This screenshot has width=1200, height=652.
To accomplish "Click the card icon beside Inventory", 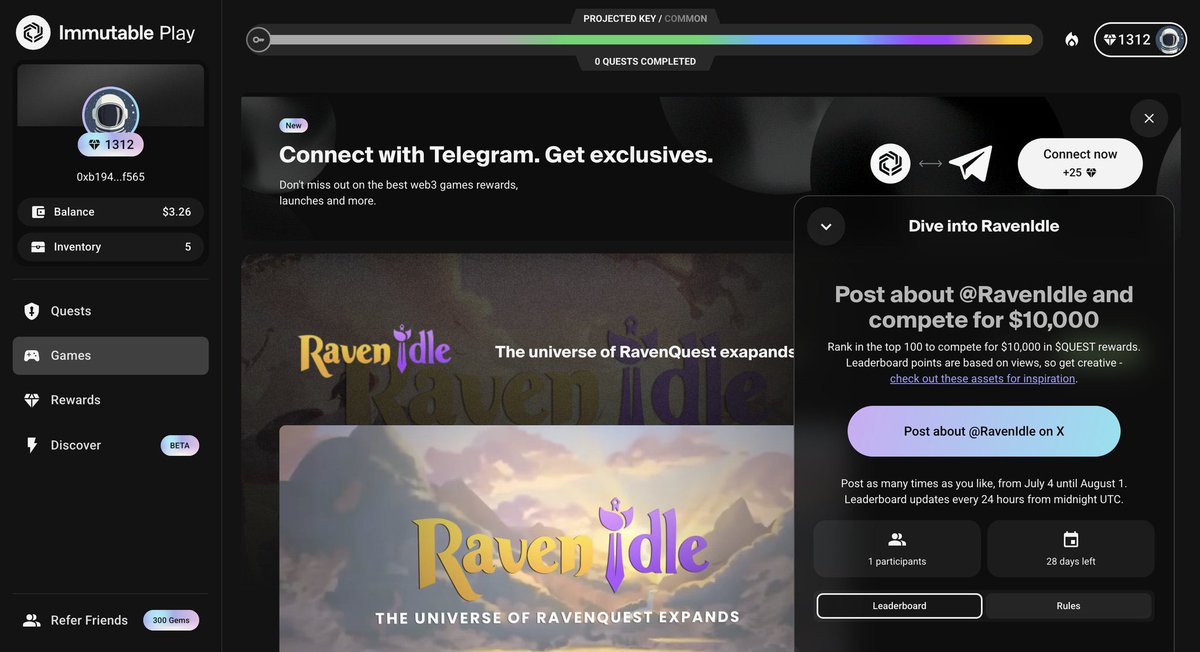I will (x=38, y=247).
